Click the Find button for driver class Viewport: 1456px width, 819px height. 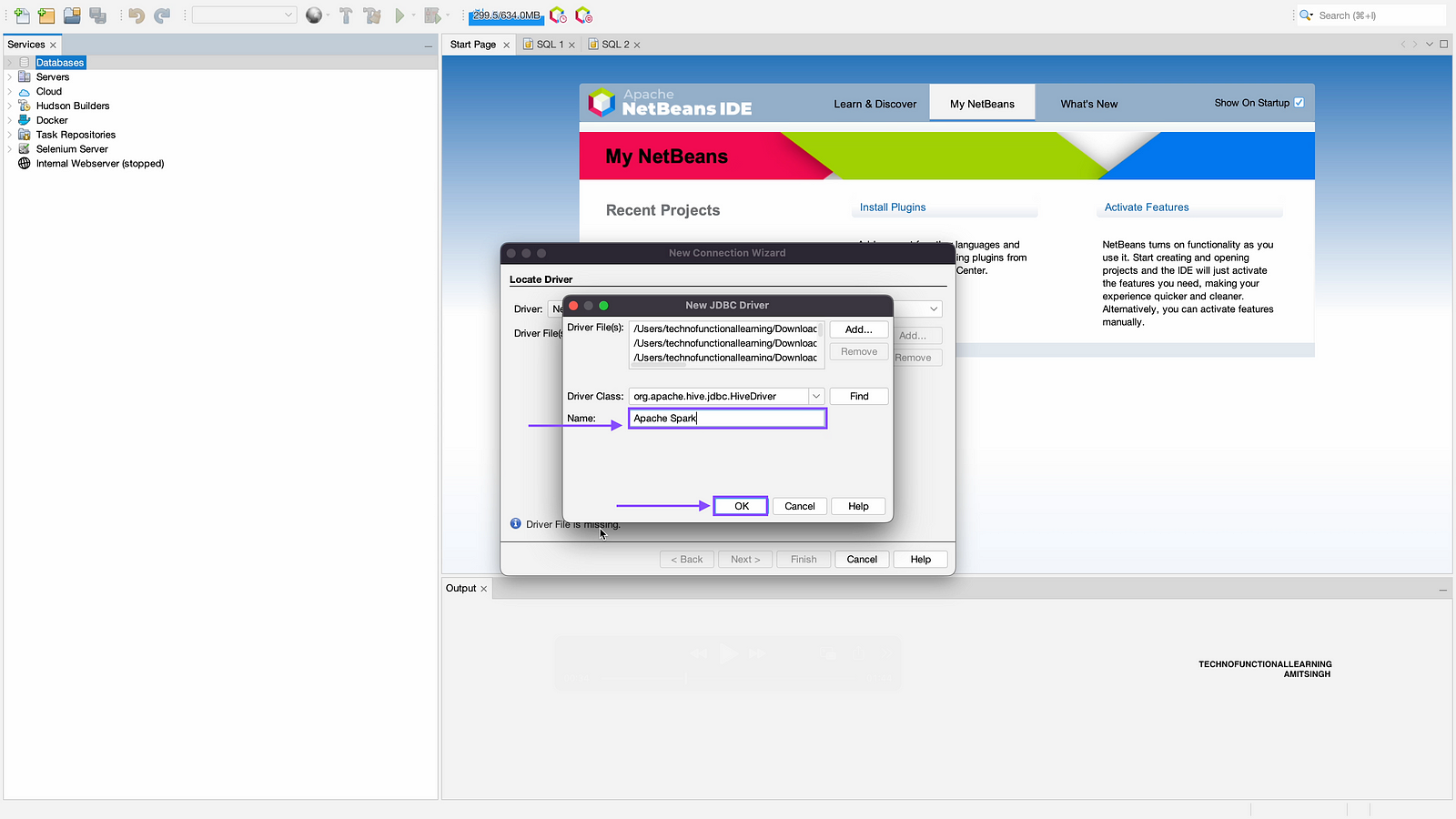pos(858,396)
